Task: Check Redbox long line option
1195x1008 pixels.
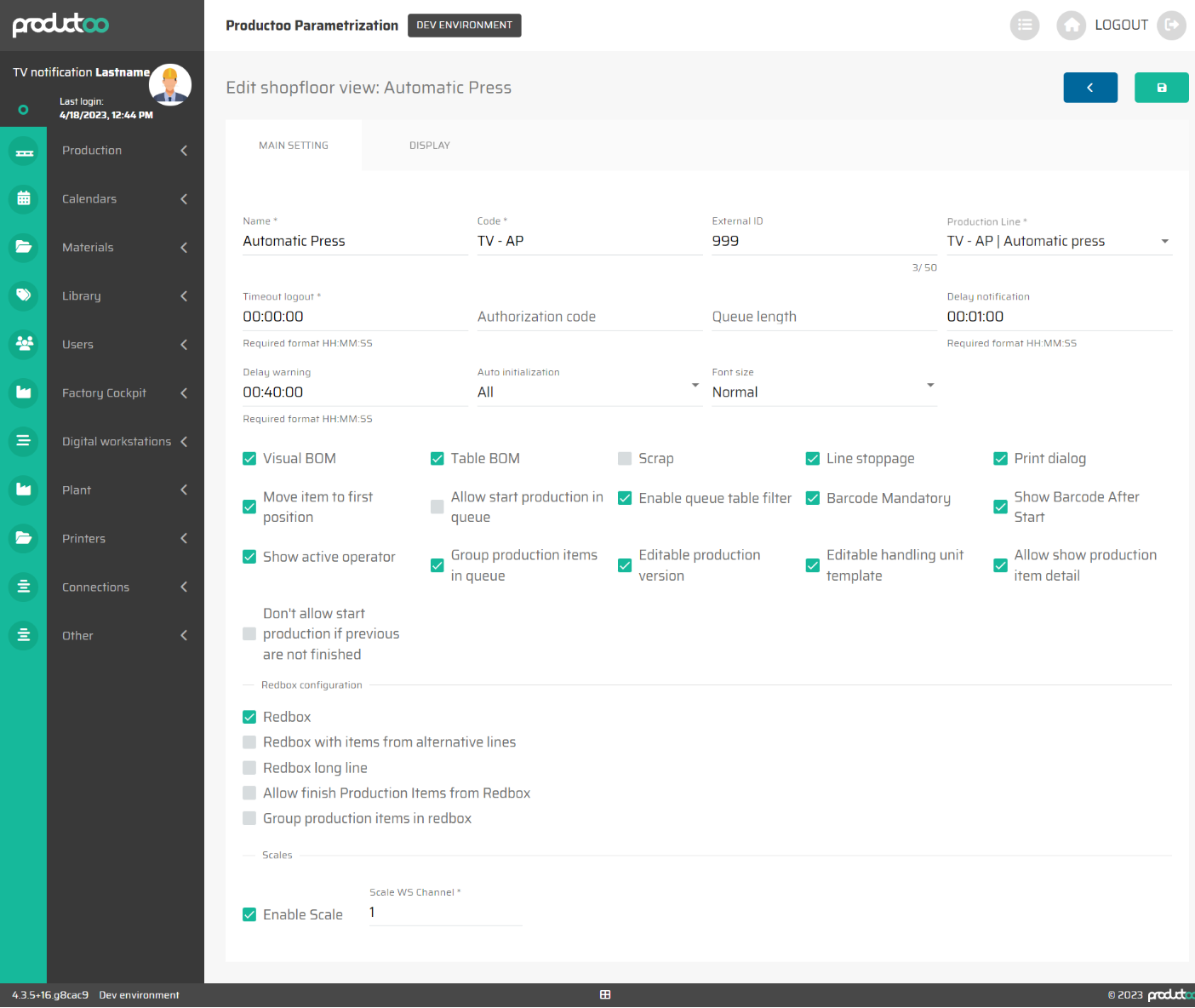Action: [249, 768]
